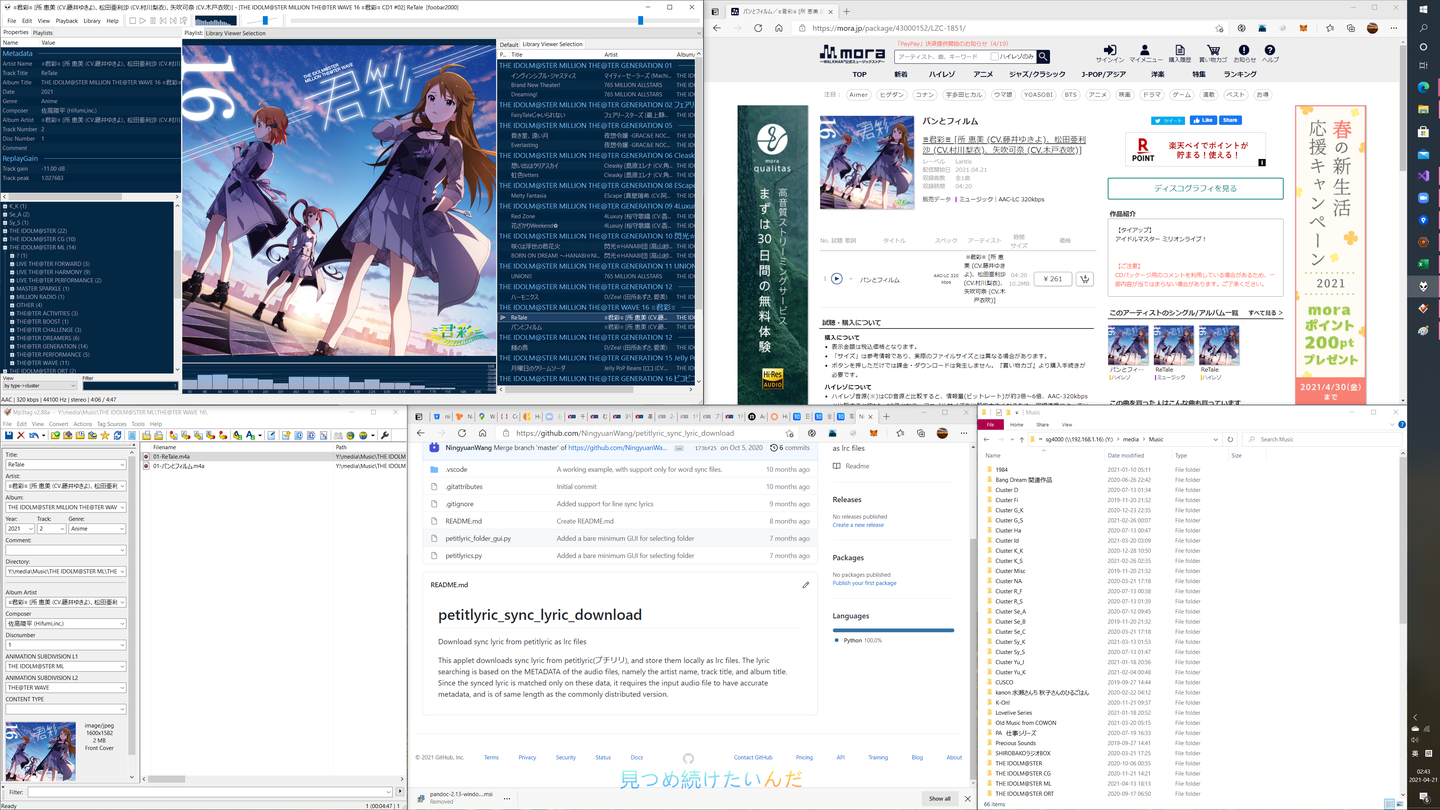Open the Playback menu in foobar2000
1440x810 pixels.
67,21
